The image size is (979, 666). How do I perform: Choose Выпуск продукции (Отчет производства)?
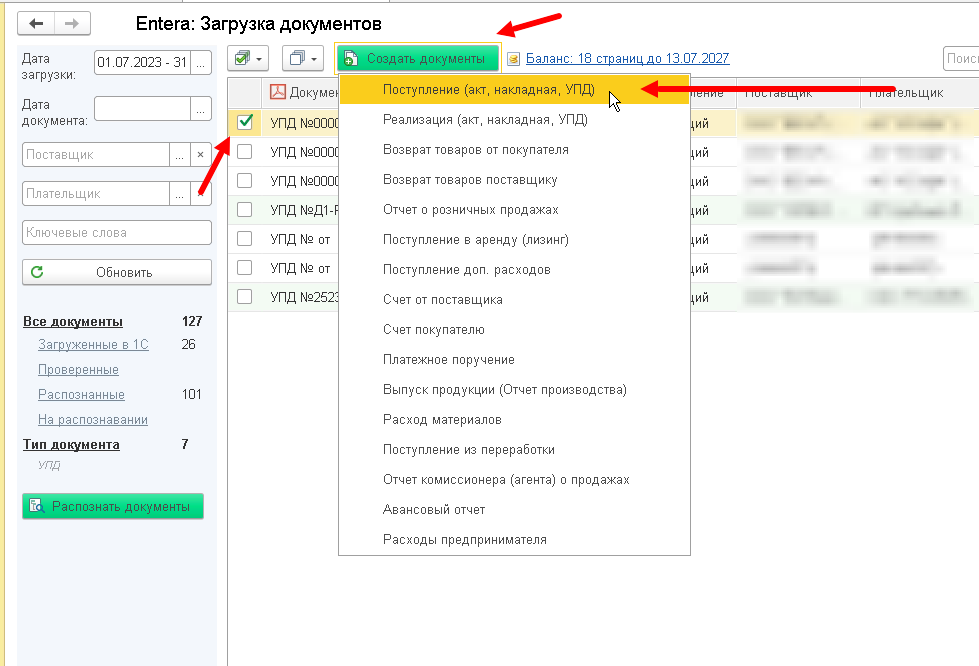pyautogui.click(x=514, y=389)
